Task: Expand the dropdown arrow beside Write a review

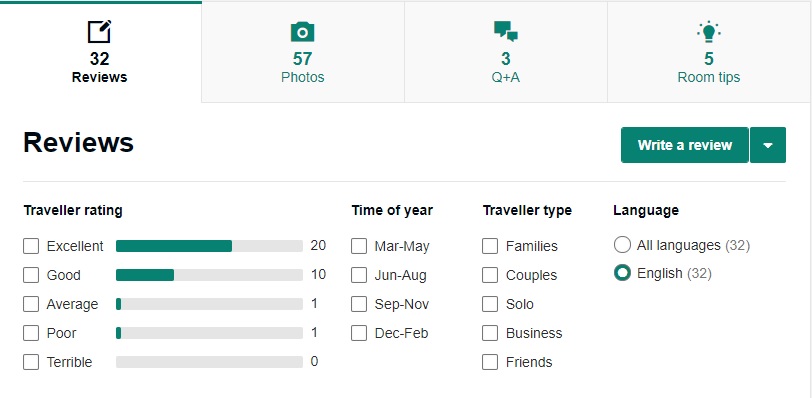Action: click(768, 145)
